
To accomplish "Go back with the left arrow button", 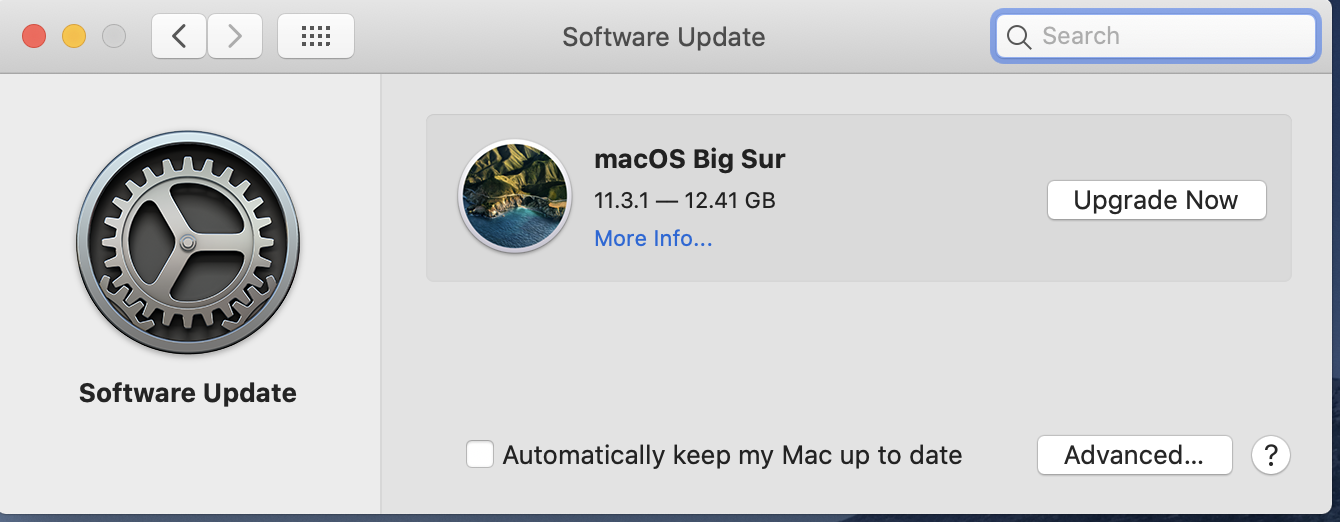I will [x=179, y=37].
